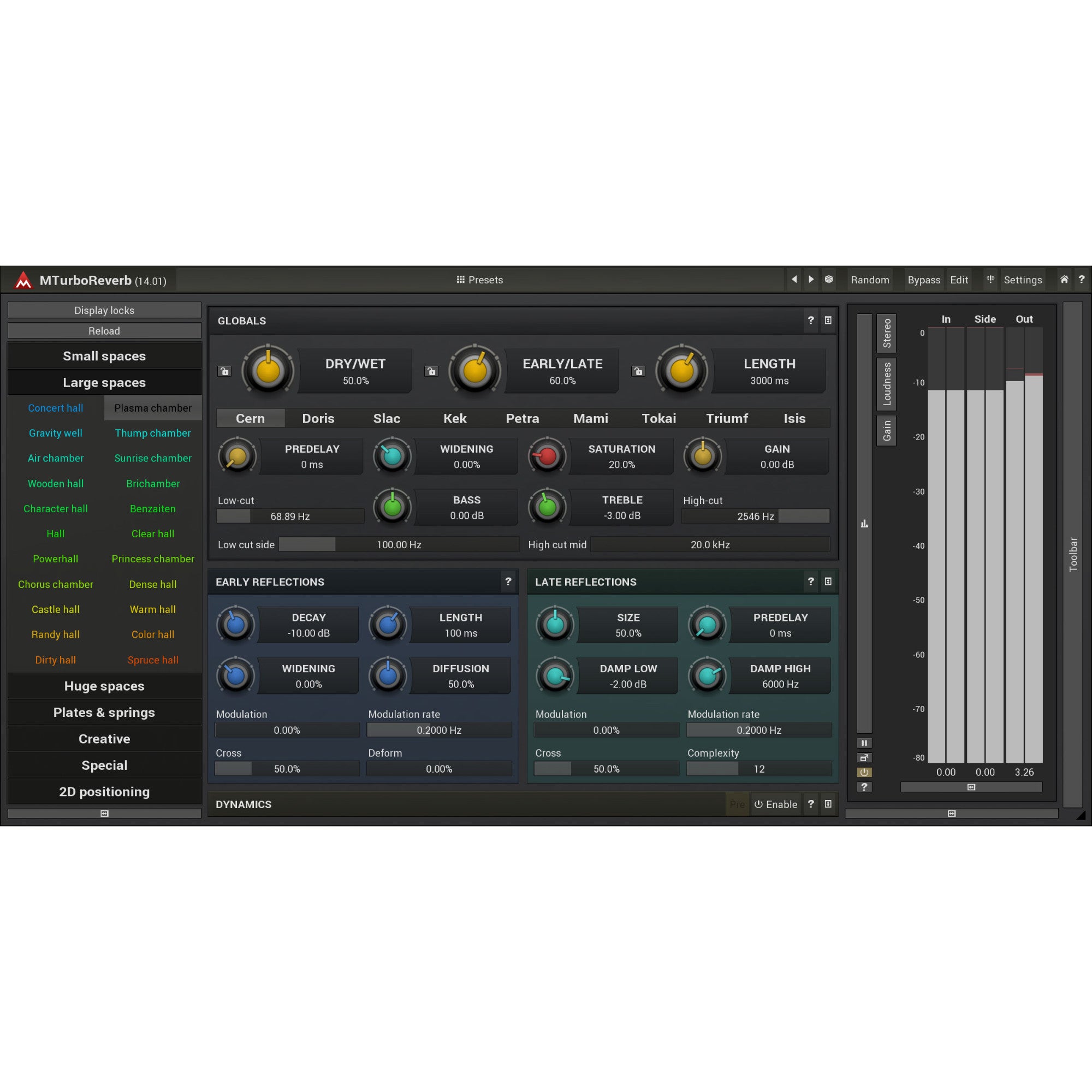The image size is (1092, 1092).
Task: Toggle the Pre button in DYNAMICS
Action: [x=737, y=804]
